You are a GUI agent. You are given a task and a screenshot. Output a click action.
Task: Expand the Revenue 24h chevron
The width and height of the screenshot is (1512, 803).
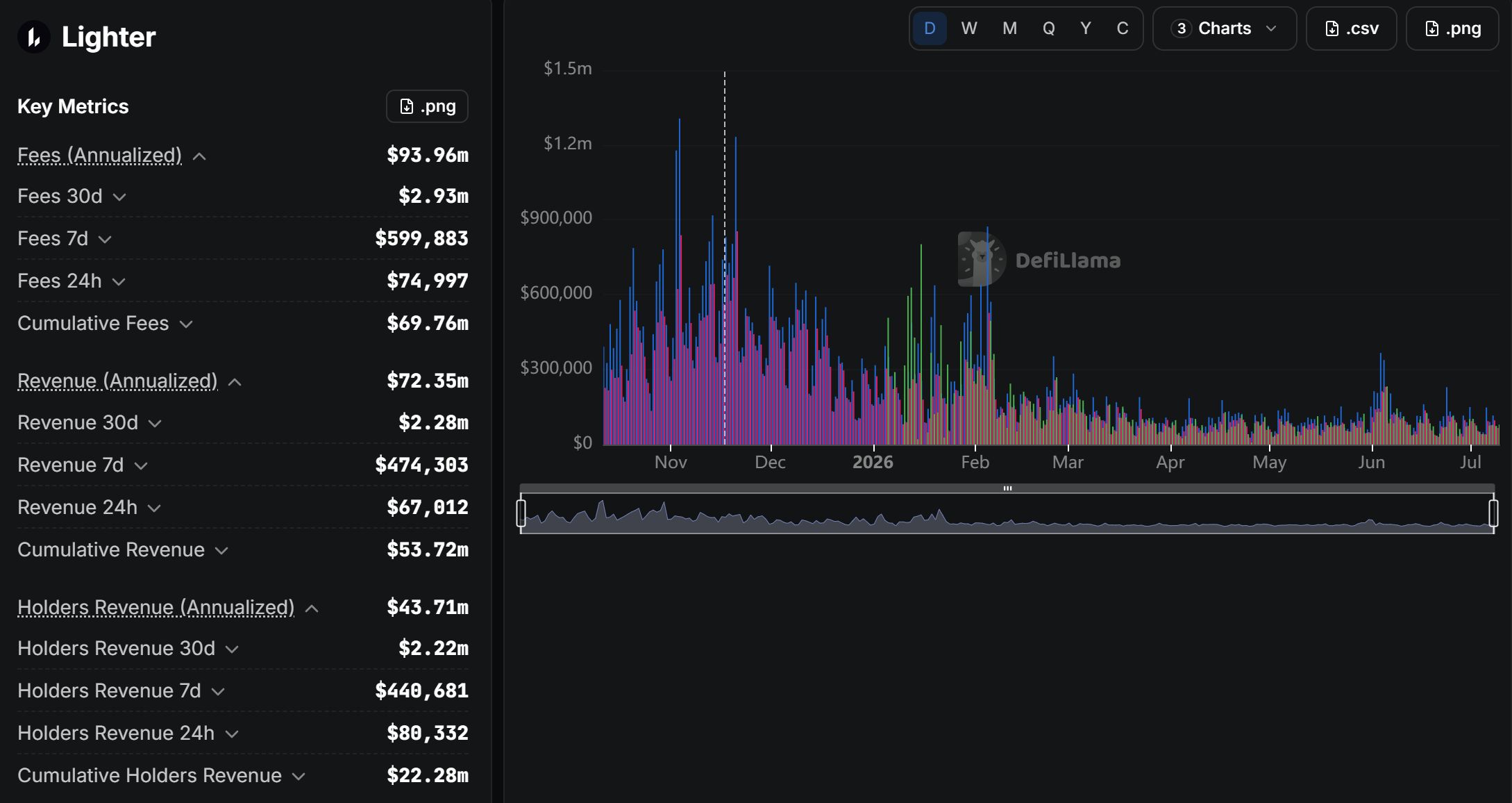(x=154, y=508)
